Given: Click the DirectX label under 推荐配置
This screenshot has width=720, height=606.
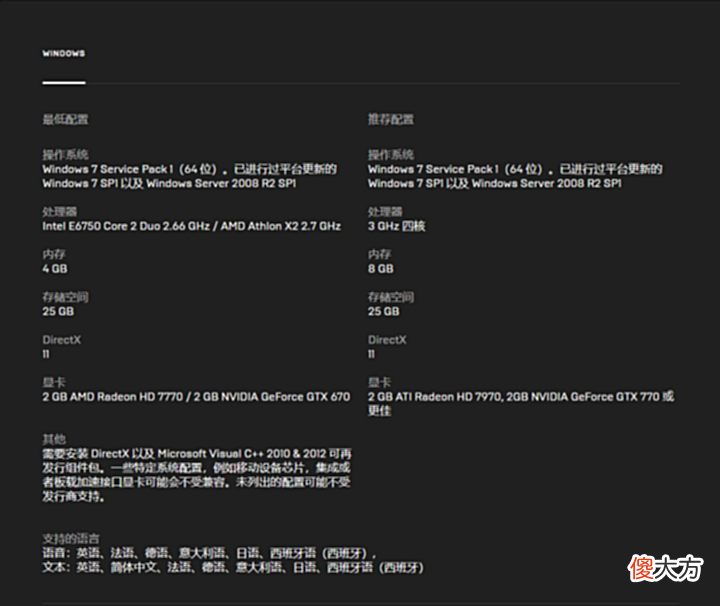Looking at the screenshot, I should click(387, 340).
